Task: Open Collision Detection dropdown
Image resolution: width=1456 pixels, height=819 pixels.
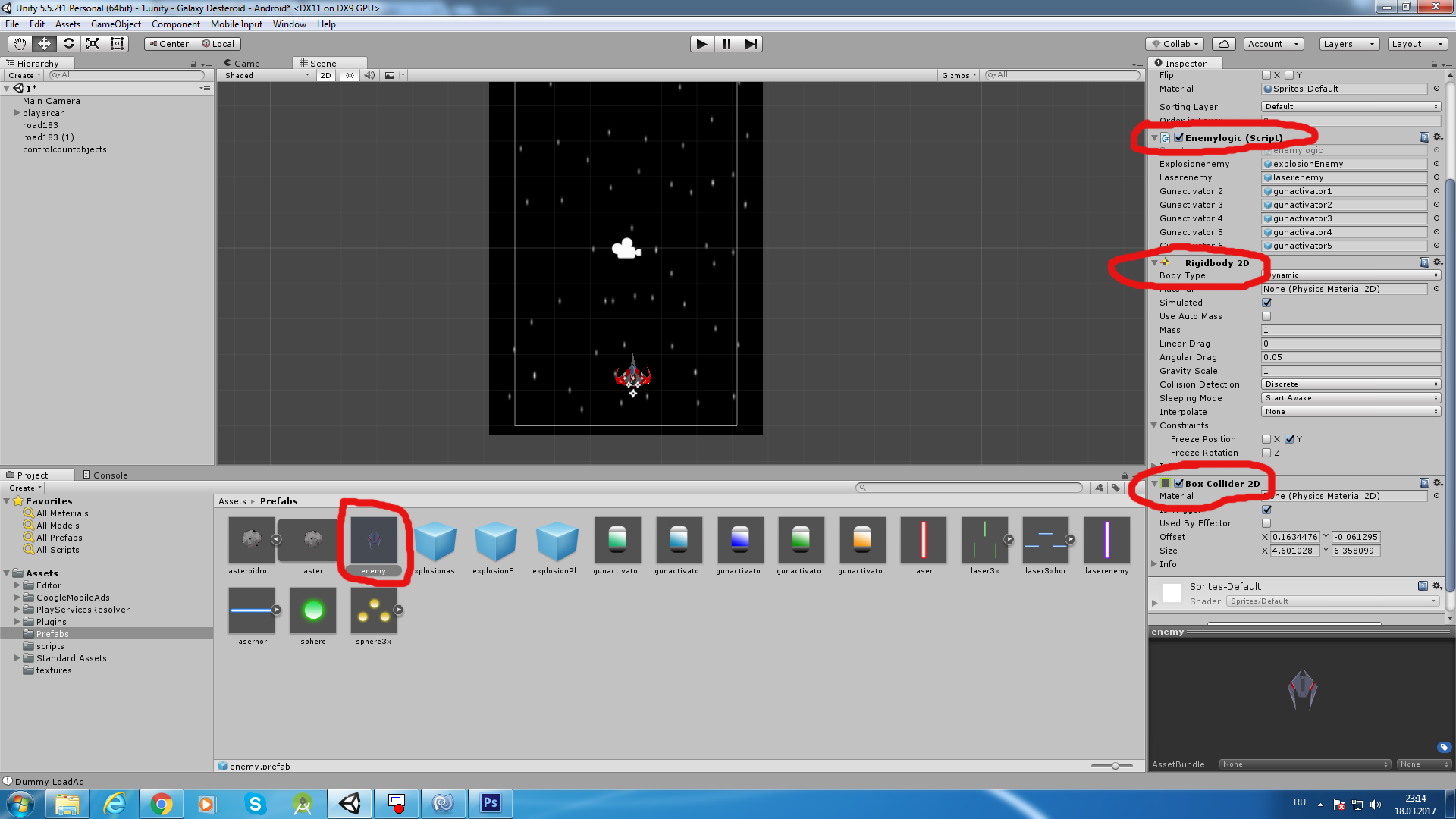Action: point(1351,384)
